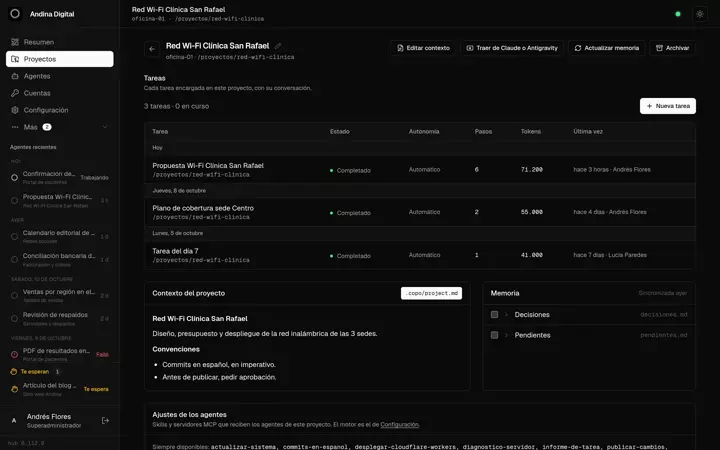Open task Propuesta Wi-Fi Clínica San Rafael
This screenshot has width=720, height=450.
pos(419,169)
